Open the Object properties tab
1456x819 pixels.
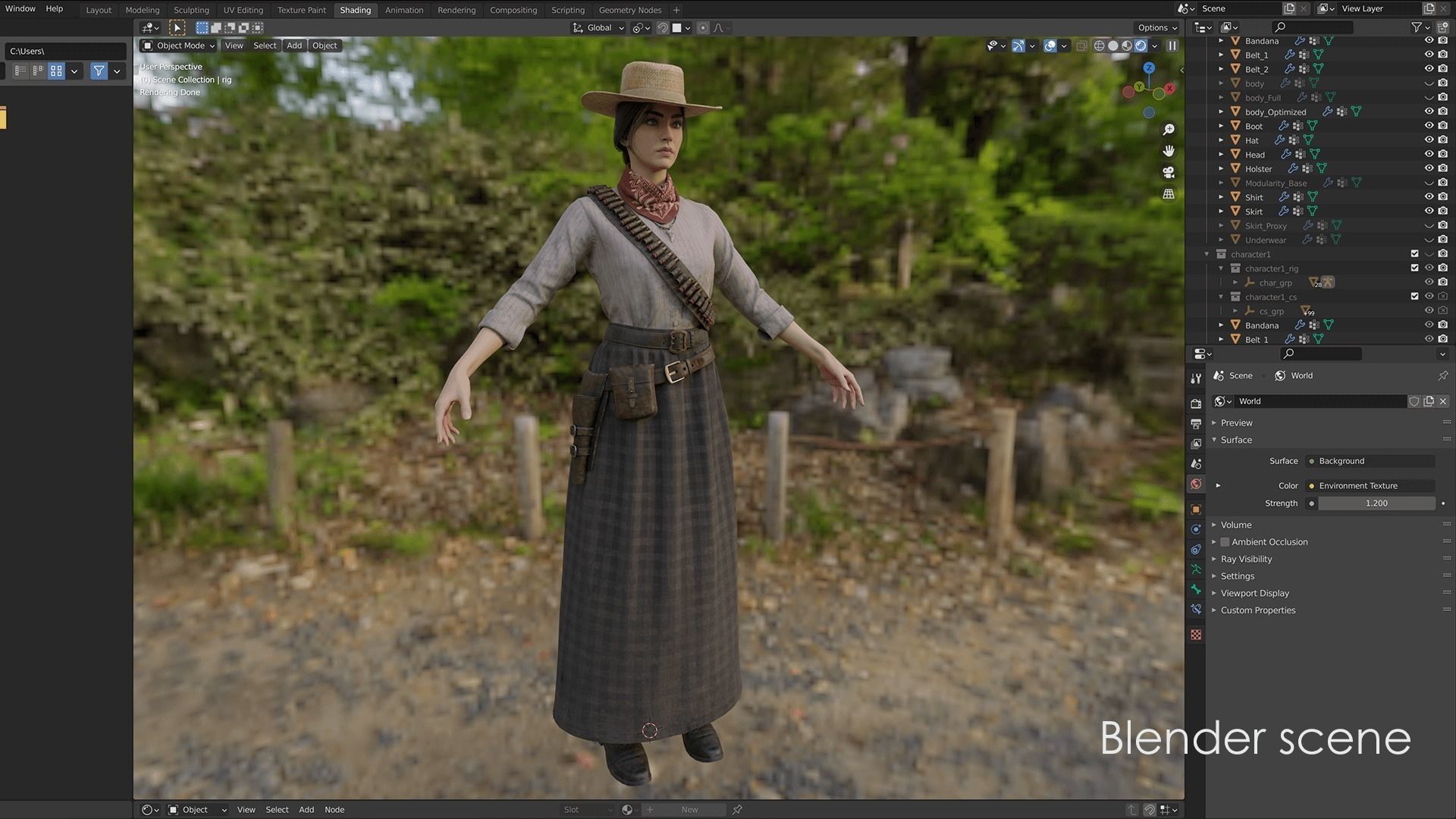point(1196,509)
